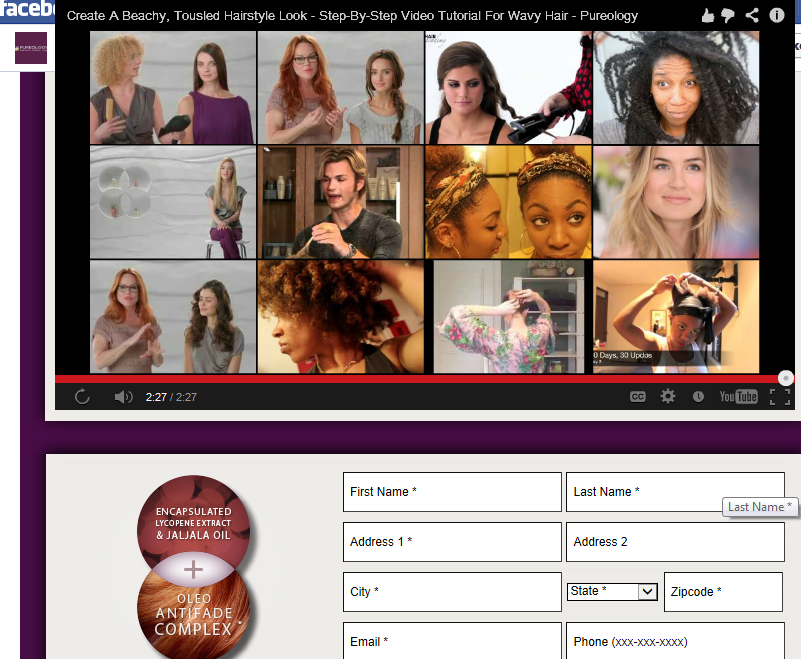This screenshot has width=801, height=659.
Task: Open the video share icon
Action: [752, 16]
